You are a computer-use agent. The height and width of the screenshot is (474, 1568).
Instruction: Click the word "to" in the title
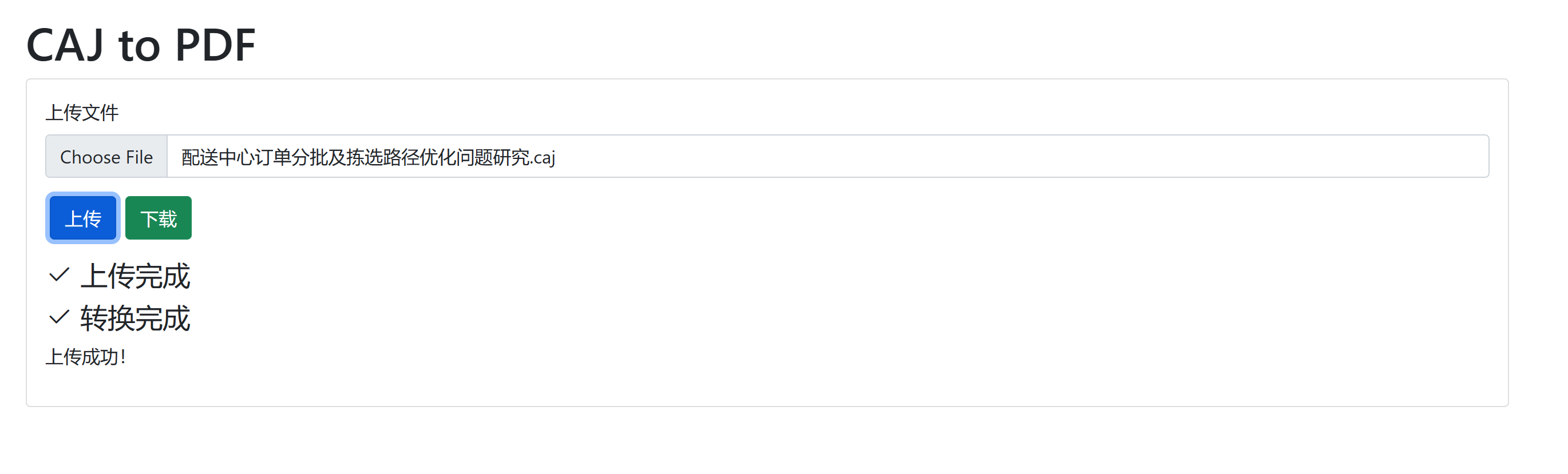coord(140,46)
